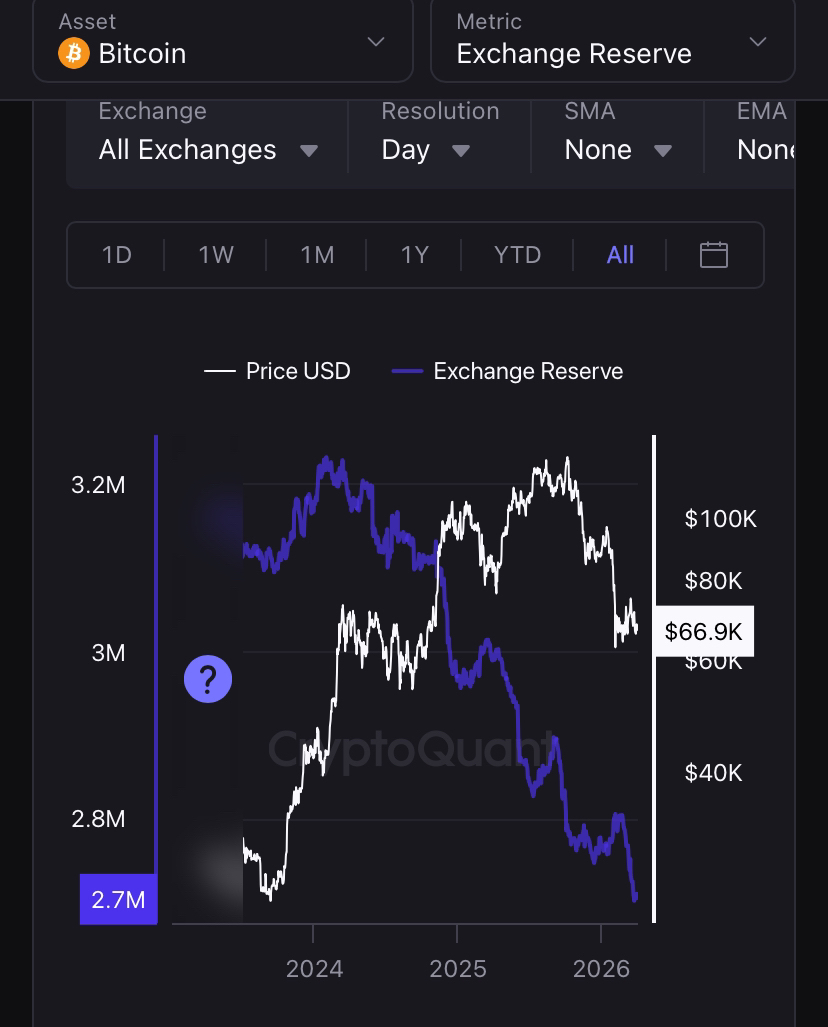The width and height of the screenshot is (828, 1027).
Task: Click the 2025 x-axis year marker
Action: (458, 969)
